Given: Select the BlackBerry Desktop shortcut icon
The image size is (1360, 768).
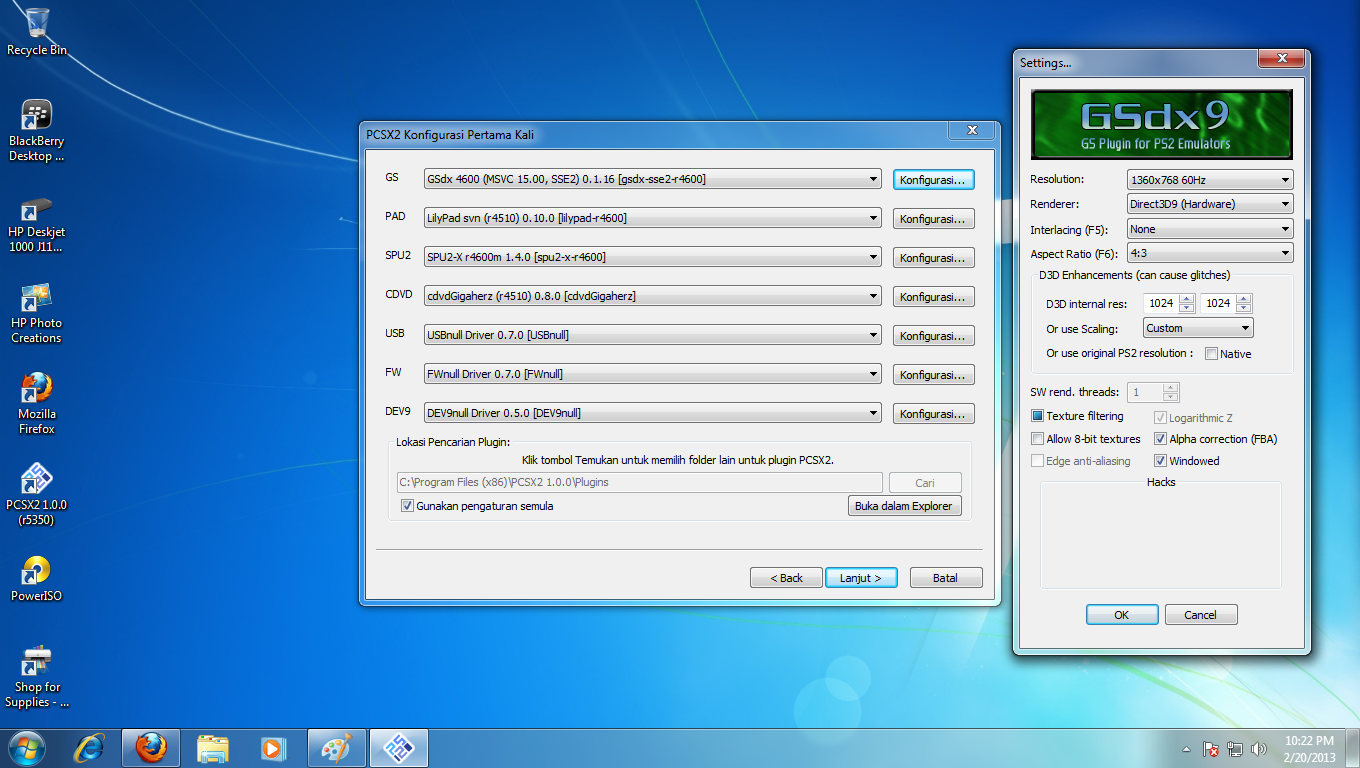Looking at the screenshot, I should click(x=37, y=131).
